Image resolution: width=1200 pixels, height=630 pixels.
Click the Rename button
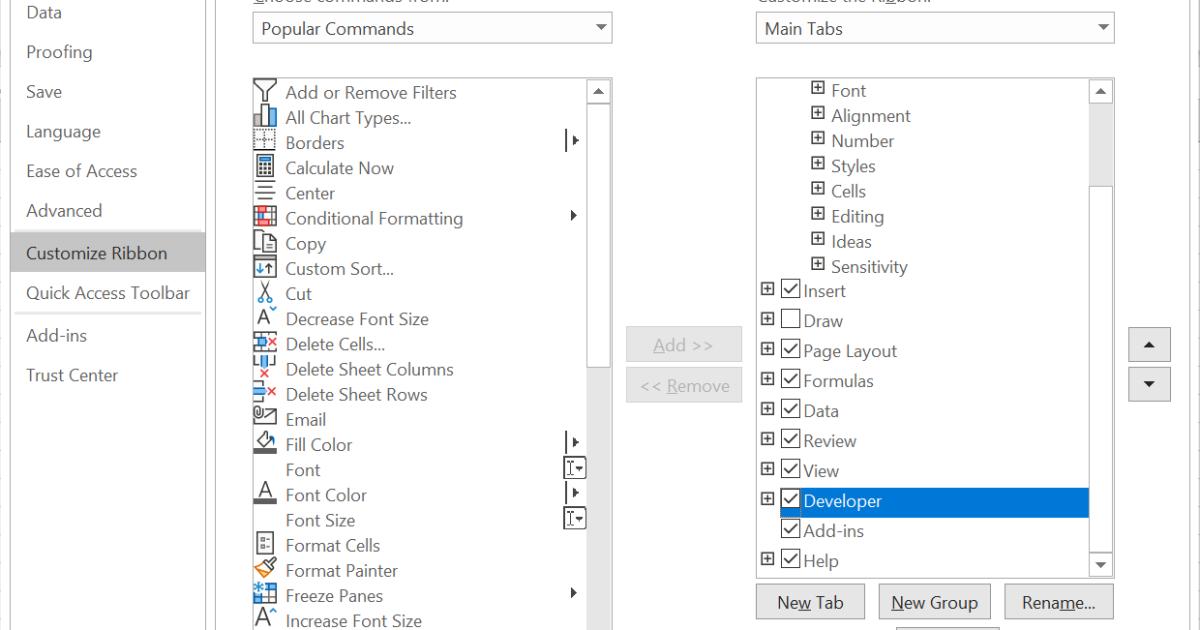(x=1058, y=603)
